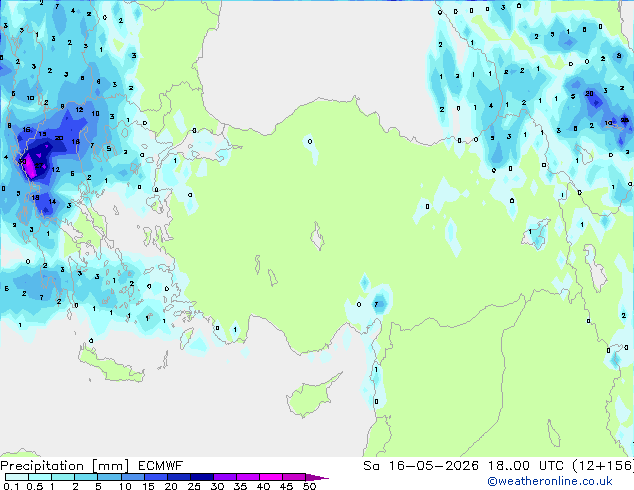Click the "ECMWF" model label
This screenshot has height=490, width=634.
[161, 466]
